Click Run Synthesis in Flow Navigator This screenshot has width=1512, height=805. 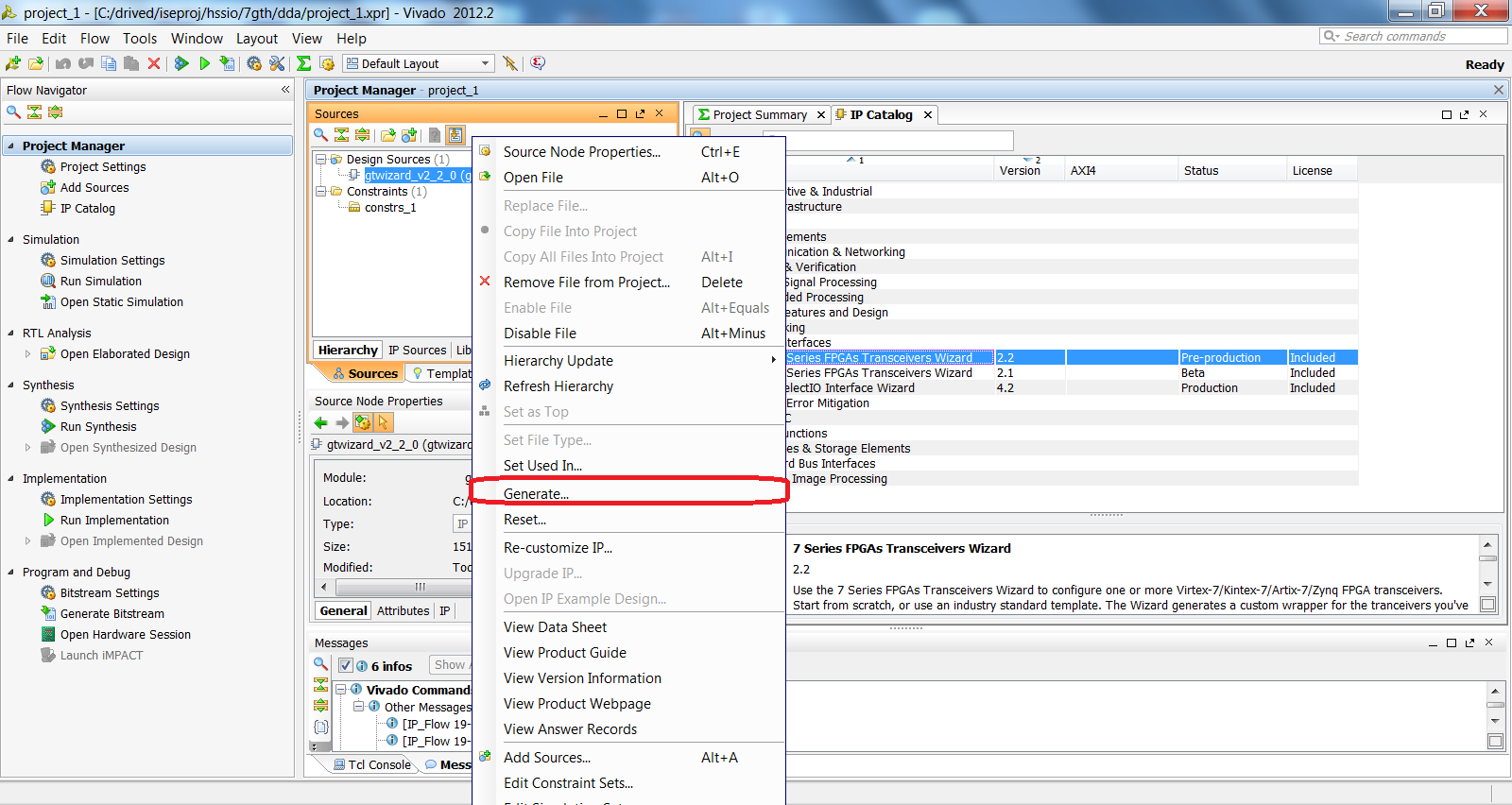coord(98,426)
